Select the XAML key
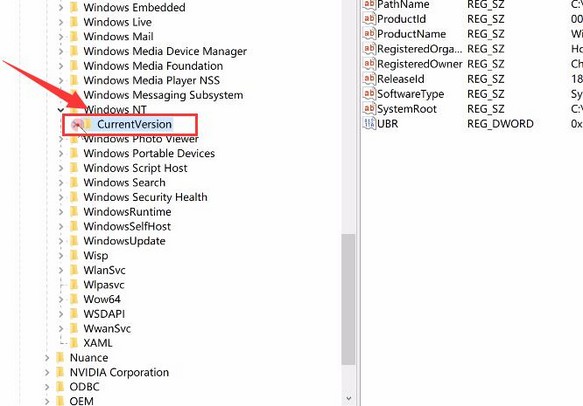This screenshot has height=406, width=583. point(98,343)
